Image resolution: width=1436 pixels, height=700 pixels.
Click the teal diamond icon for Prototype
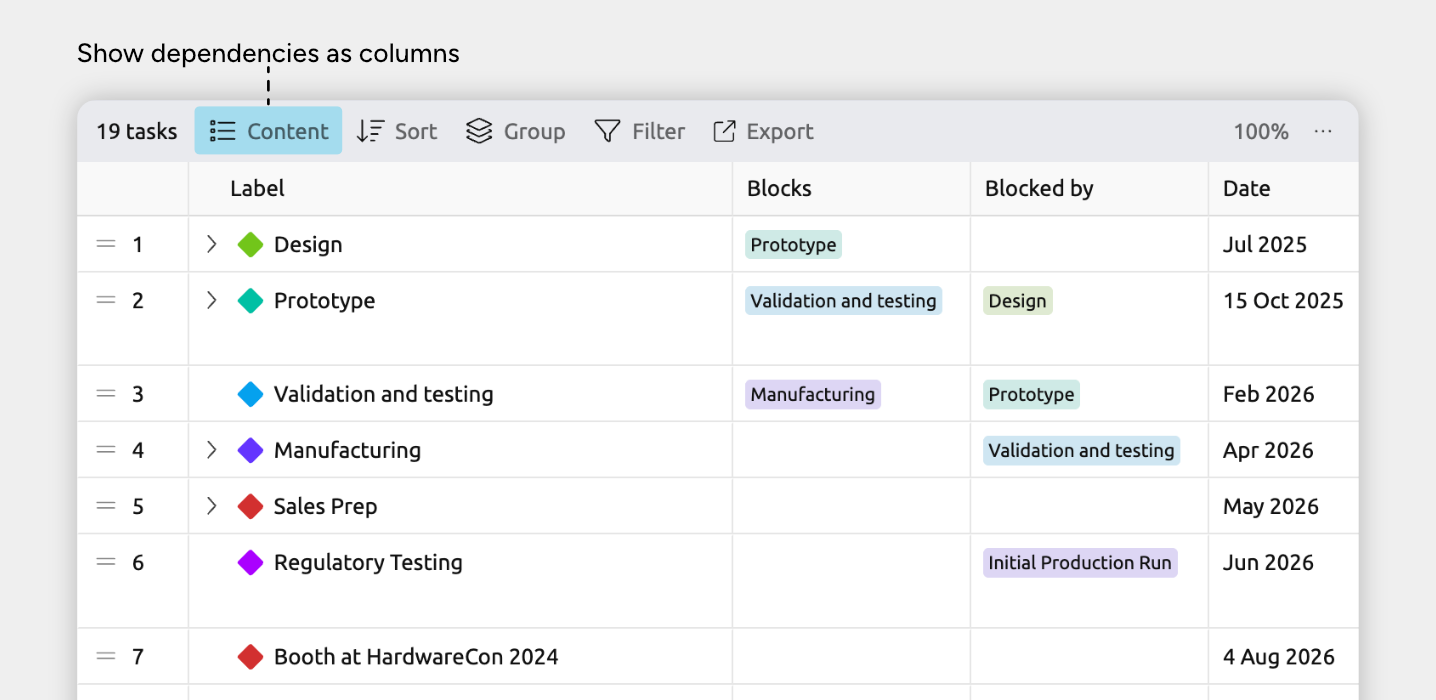250,300
